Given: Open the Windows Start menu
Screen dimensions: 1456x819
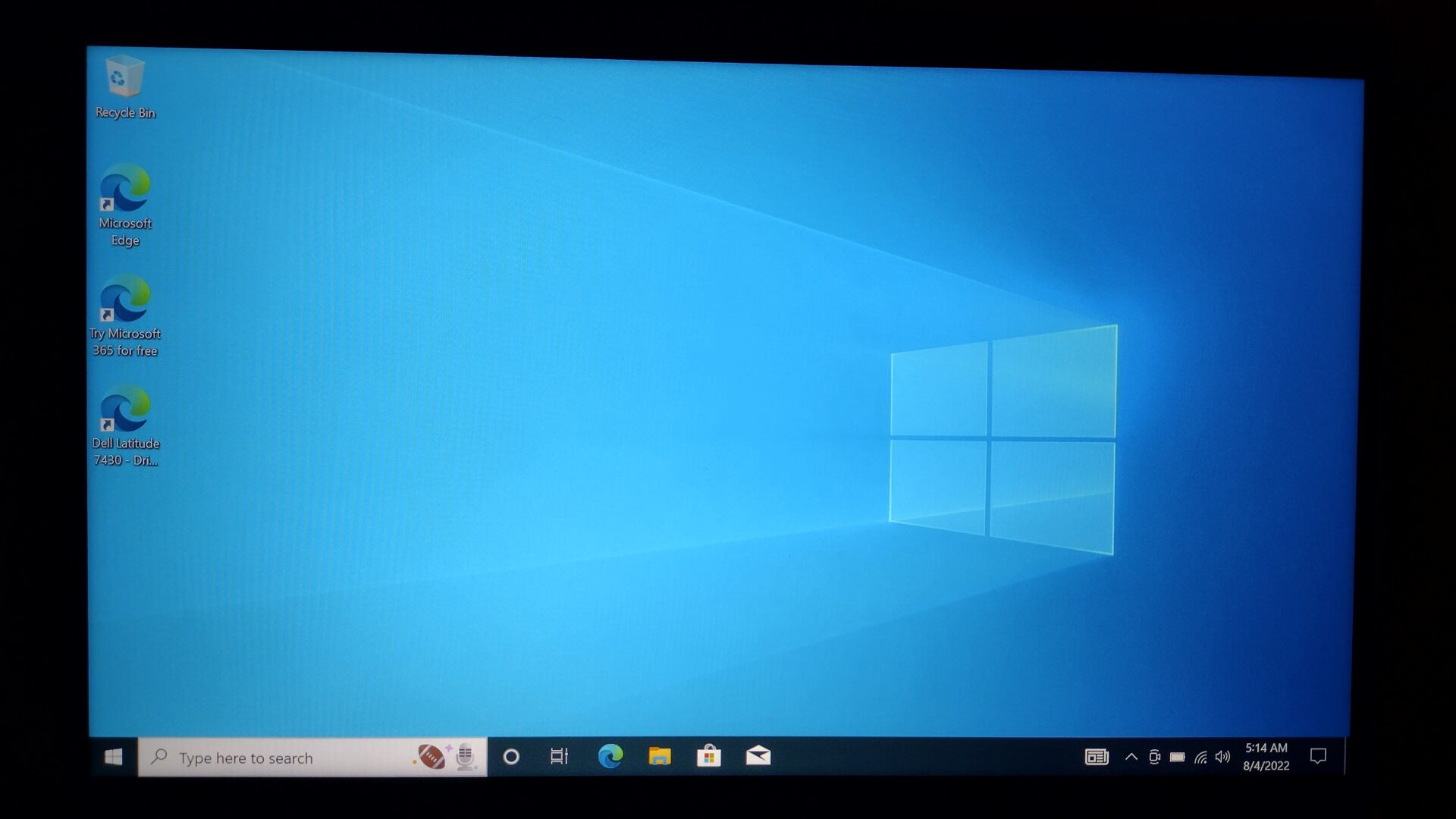Looking at the screenshot, I should tap(114, 757).
